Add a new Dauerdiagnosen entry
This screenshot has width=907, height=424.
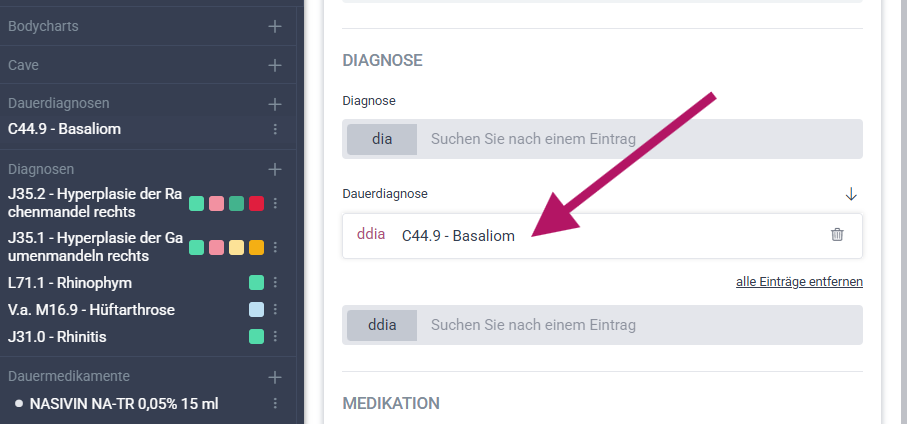coord(275,103)
